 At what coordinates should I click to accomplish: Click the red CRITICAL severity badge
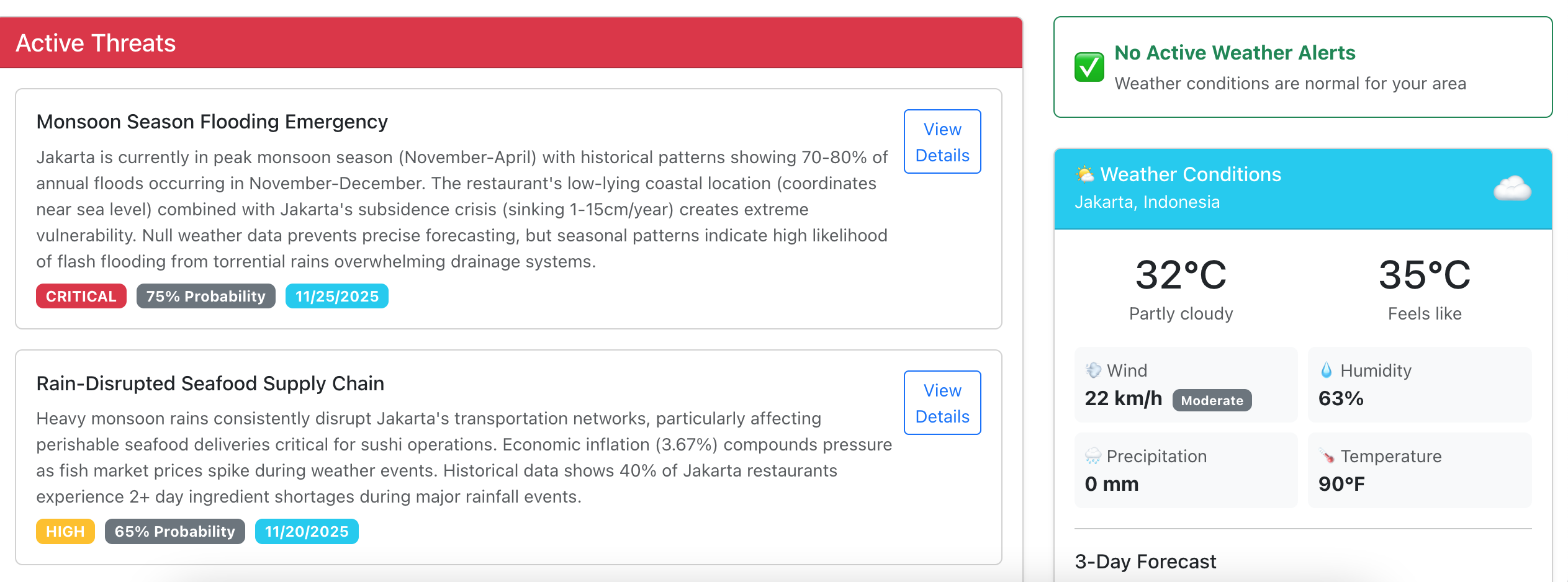coord(81,297)
